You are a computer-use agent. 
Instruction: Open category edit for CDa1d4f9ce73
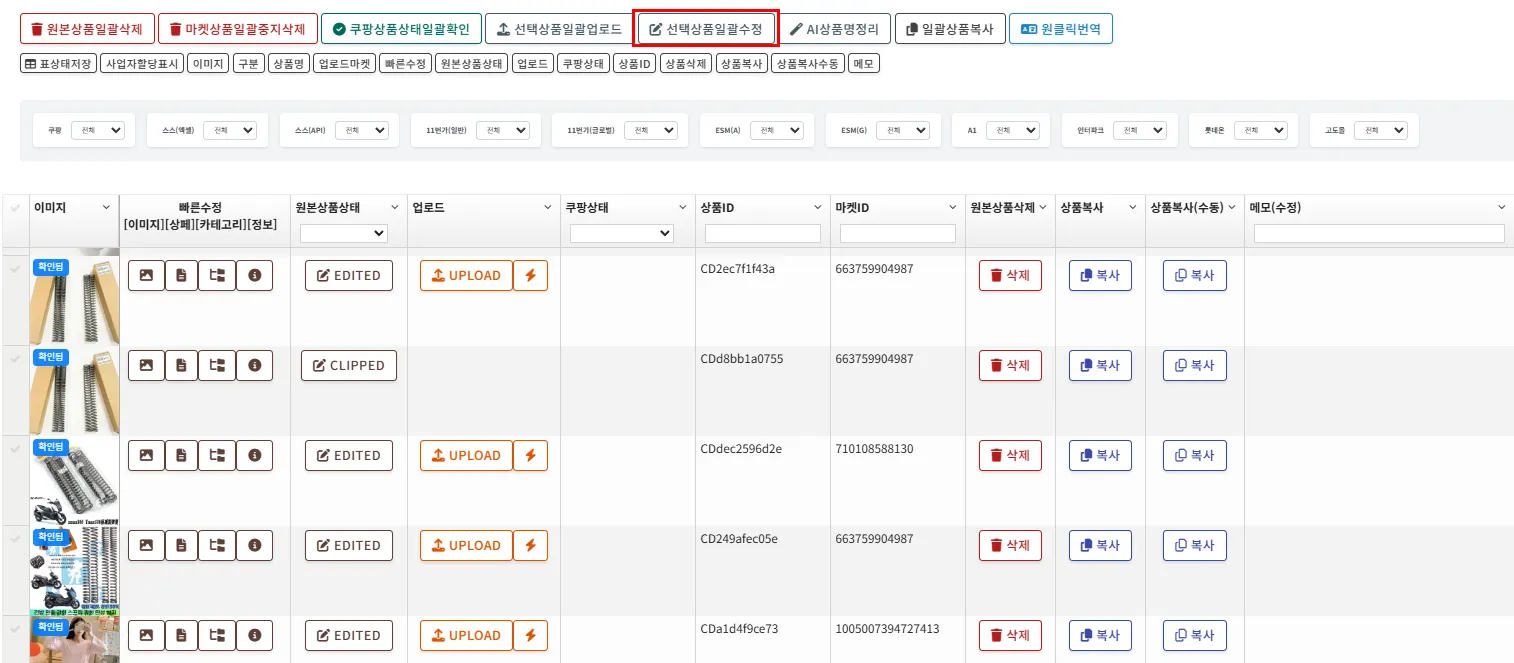[x=217, y=635]
